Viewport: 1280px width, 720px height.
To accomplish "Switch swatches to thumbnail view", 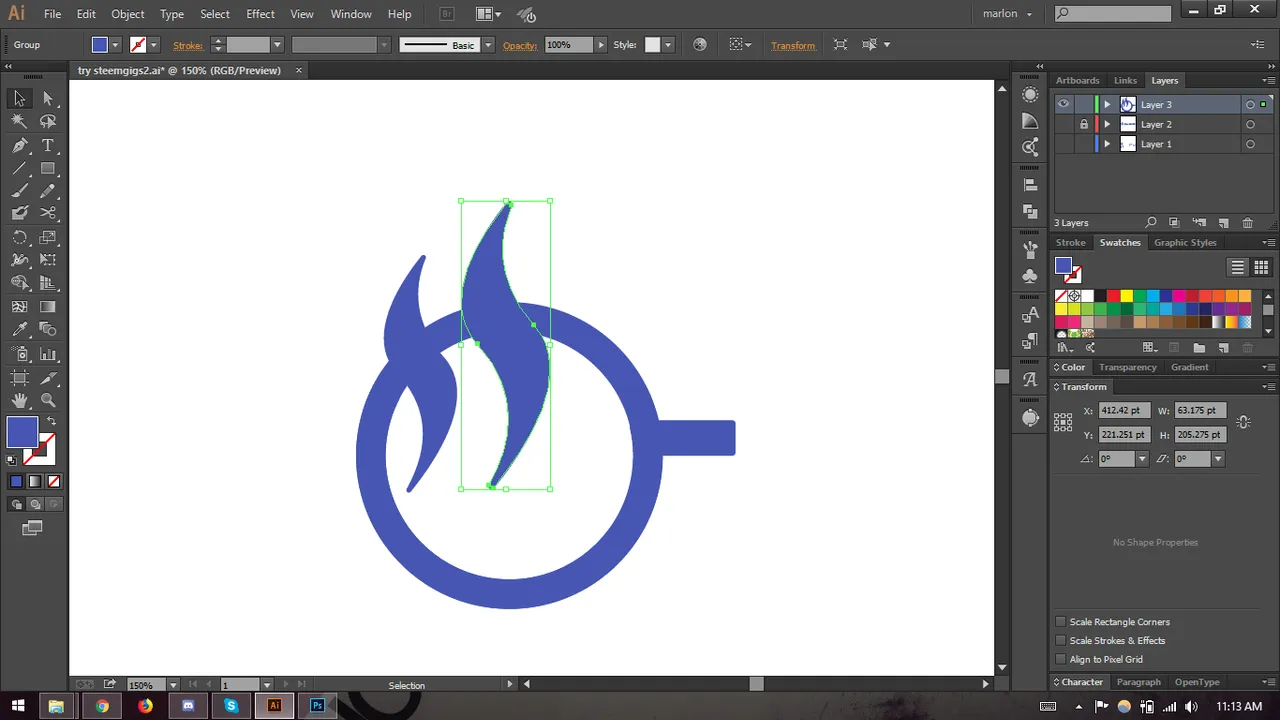I will pyautogui.click(x=1261, y=268).
